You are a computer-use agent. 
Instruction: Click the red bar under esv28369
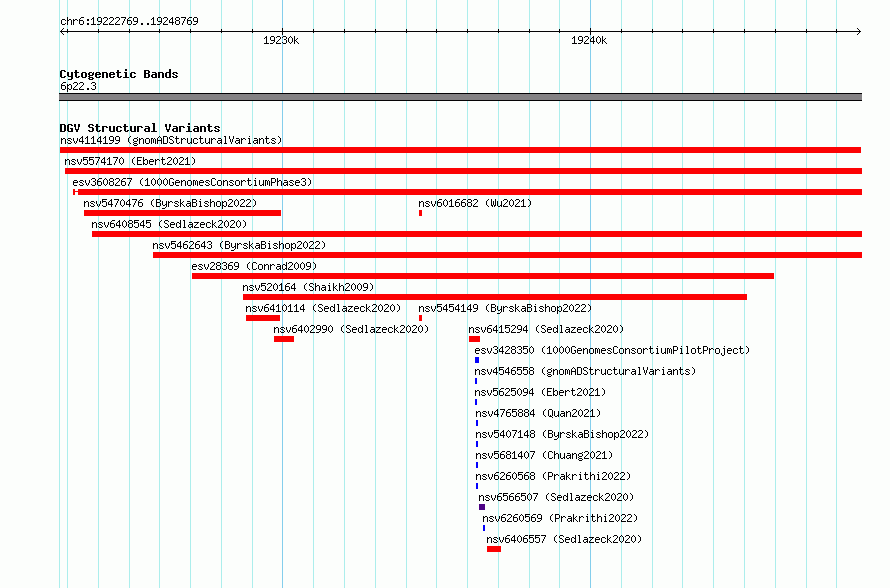pos(483,276)
